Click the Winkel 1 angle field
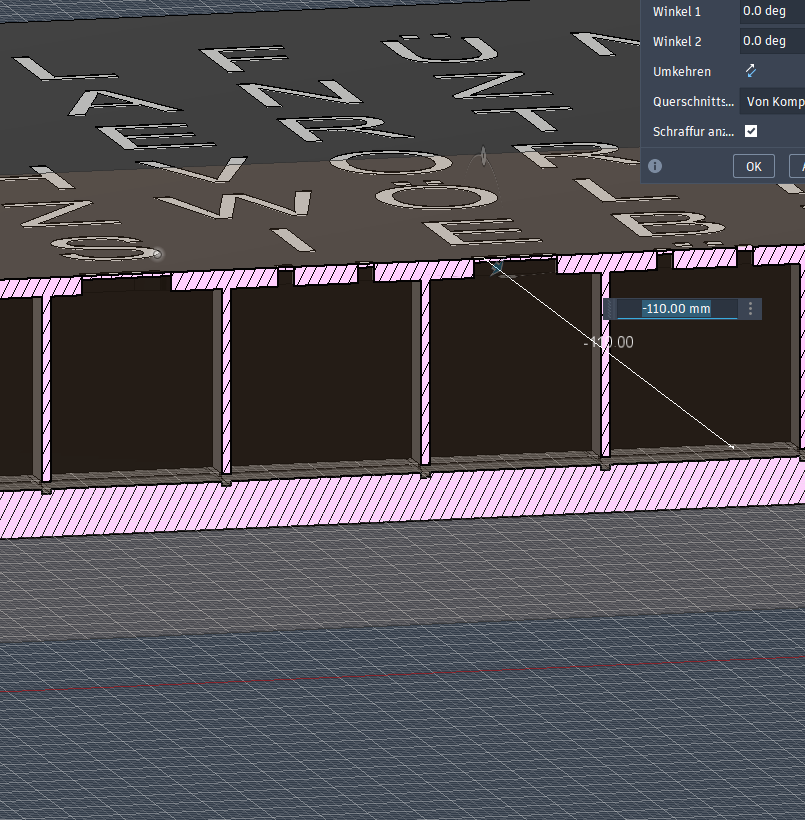Screen dimensions: 805x820 [771, 11]
